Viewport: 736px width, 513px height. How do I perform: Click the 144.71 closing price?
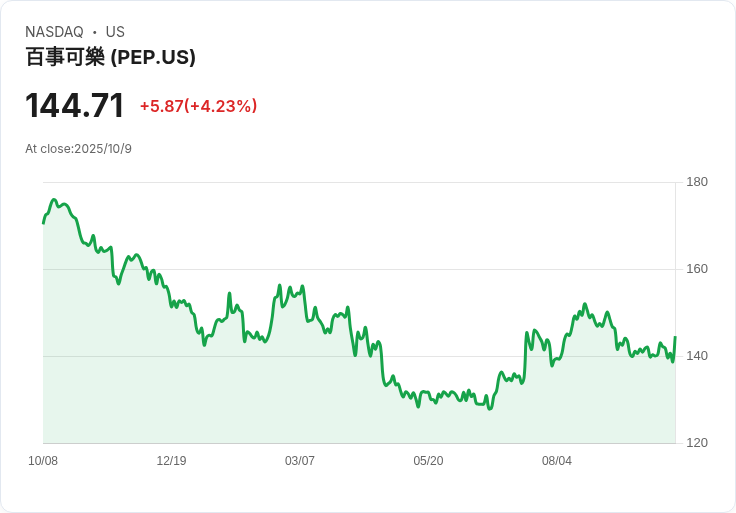point(75,105)
